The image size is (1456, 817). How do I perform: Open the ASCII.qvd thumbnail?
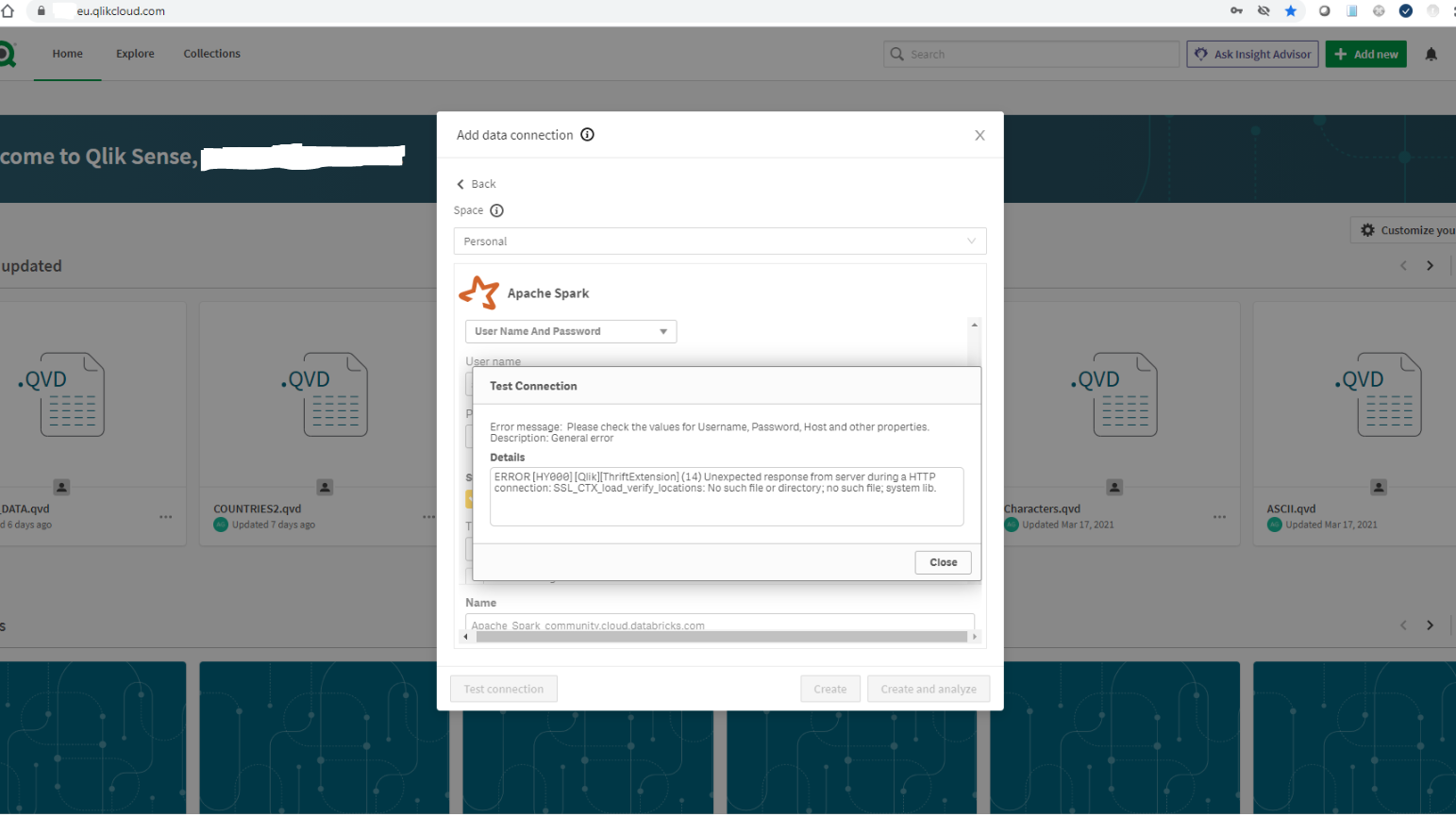point(1379,394)
